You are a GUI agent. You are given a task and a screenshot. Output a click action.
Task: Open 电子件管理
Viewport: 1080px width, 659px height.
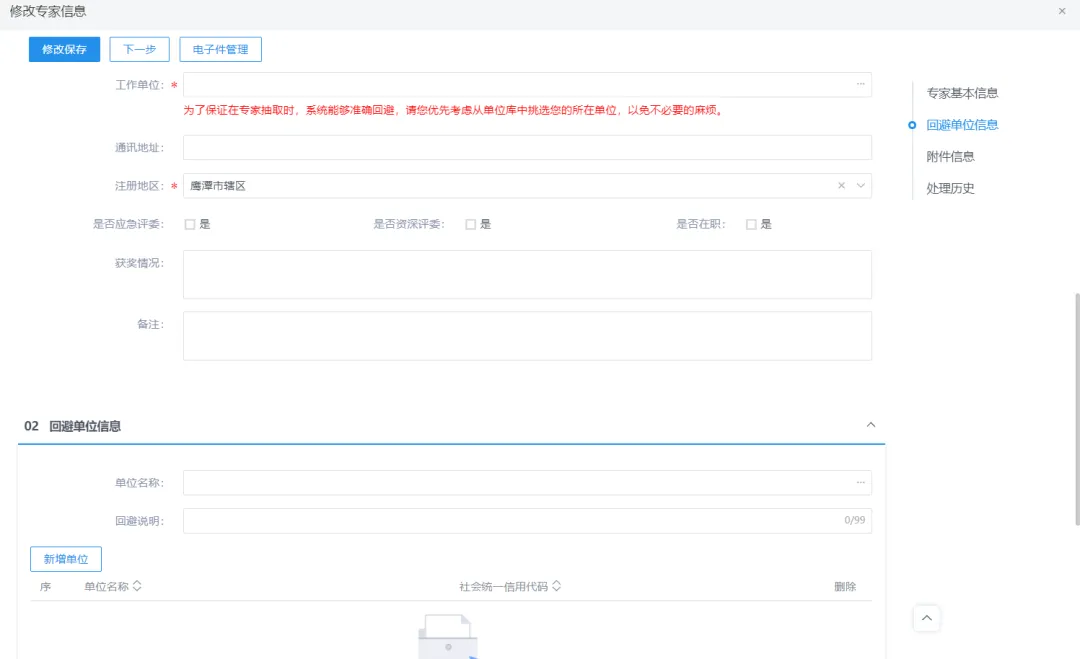click(x=220, y=50)
